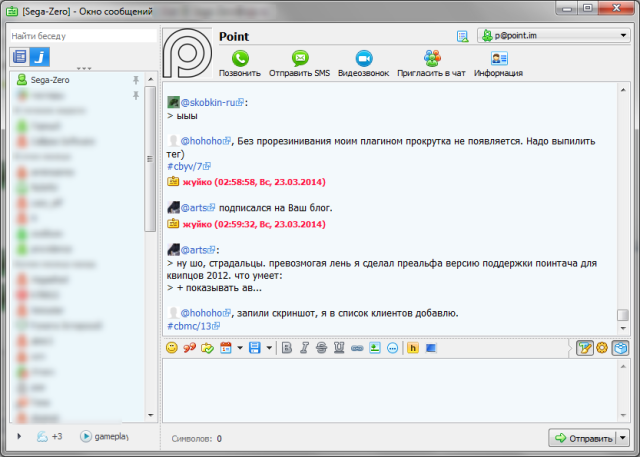Switch to the blue 'j' conversations tab

[x=40, y=57]
